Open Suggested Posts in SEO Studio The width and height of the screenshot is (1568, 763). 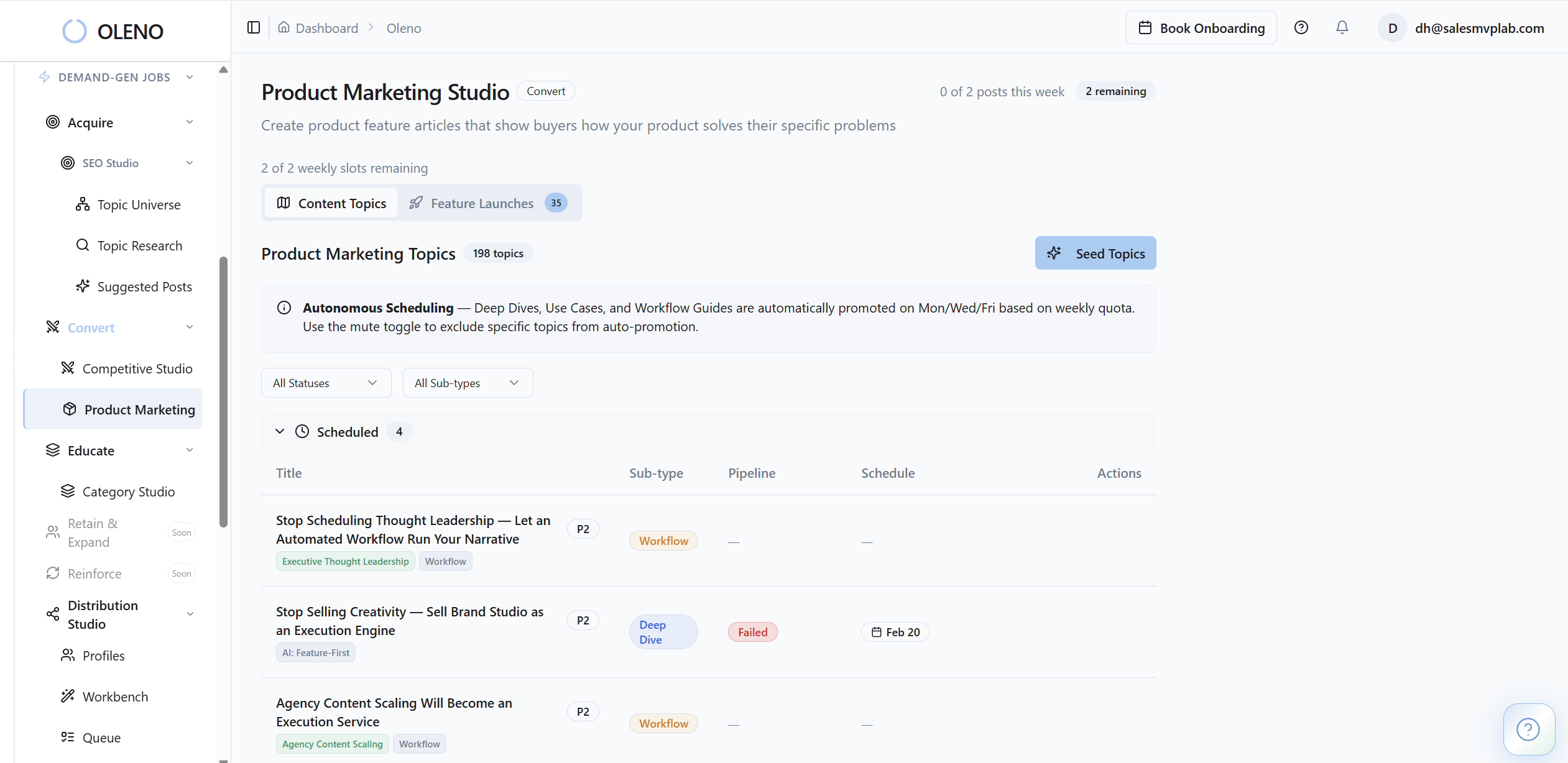point(144,286)
